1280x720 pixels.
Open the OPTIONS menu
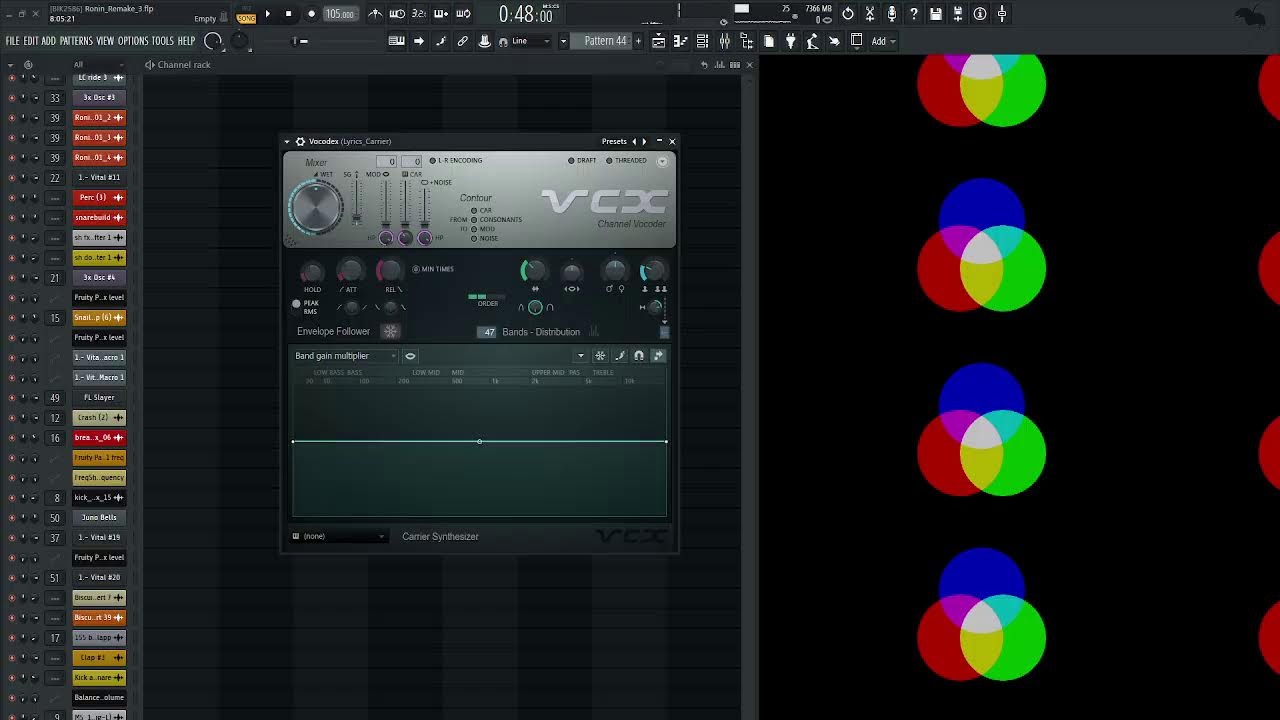(133, 41)
